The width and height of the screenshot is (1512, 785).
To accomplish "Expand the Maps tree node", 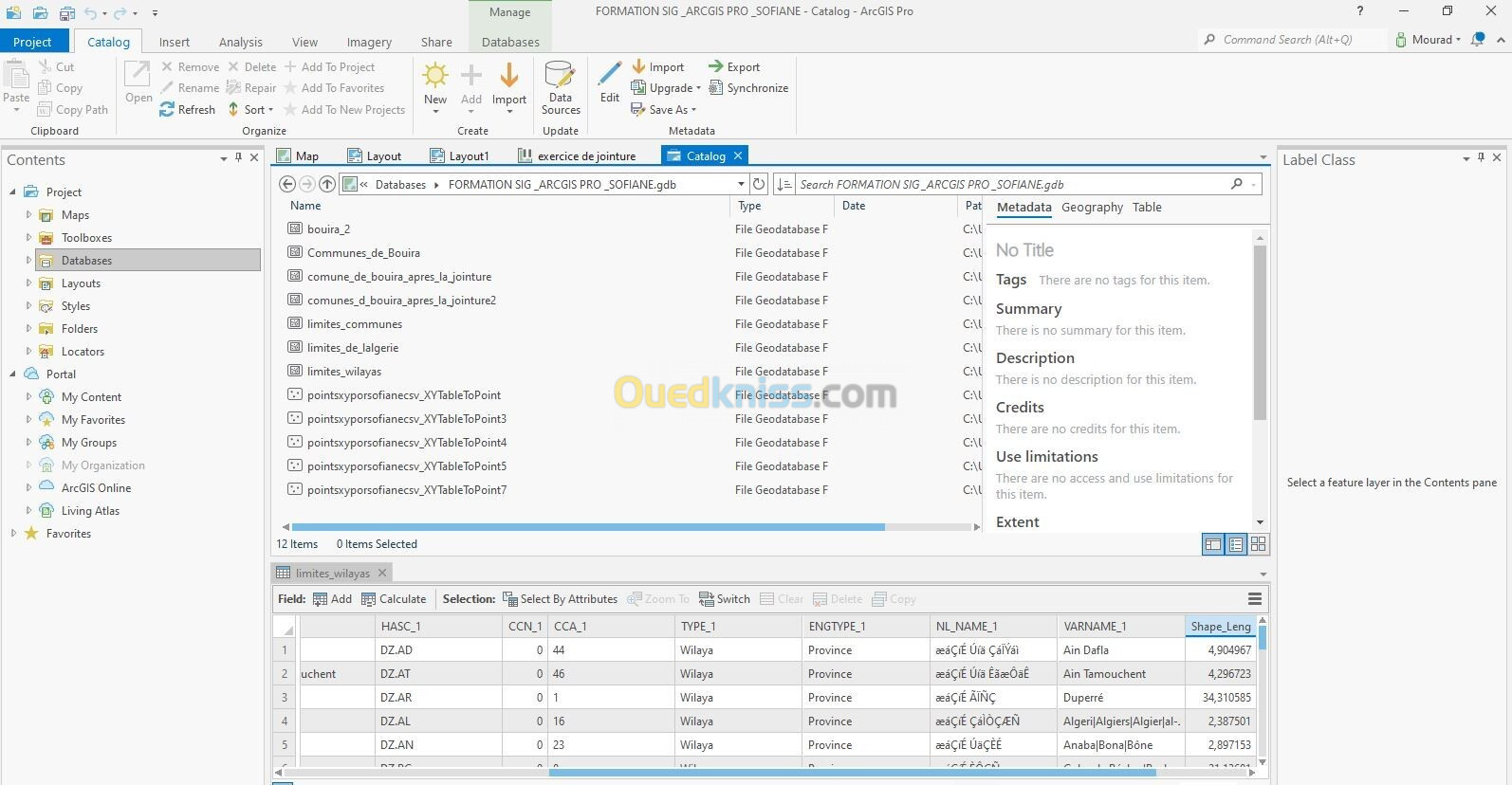I will 28,215.
